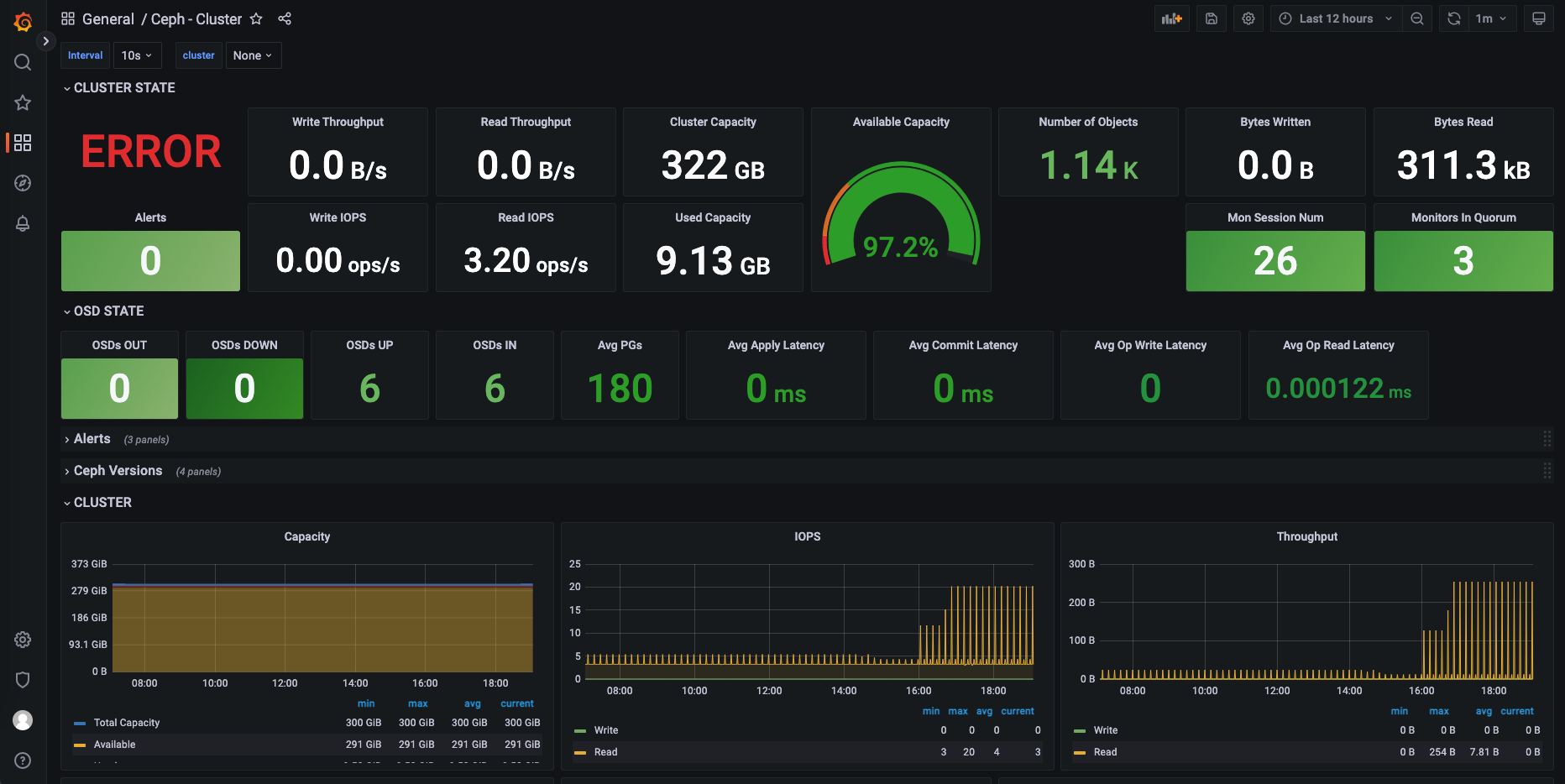Open the 1m refresh interval dropdown
Viewport: 1565px width, 784px height.
click(x=1492, y=18)
